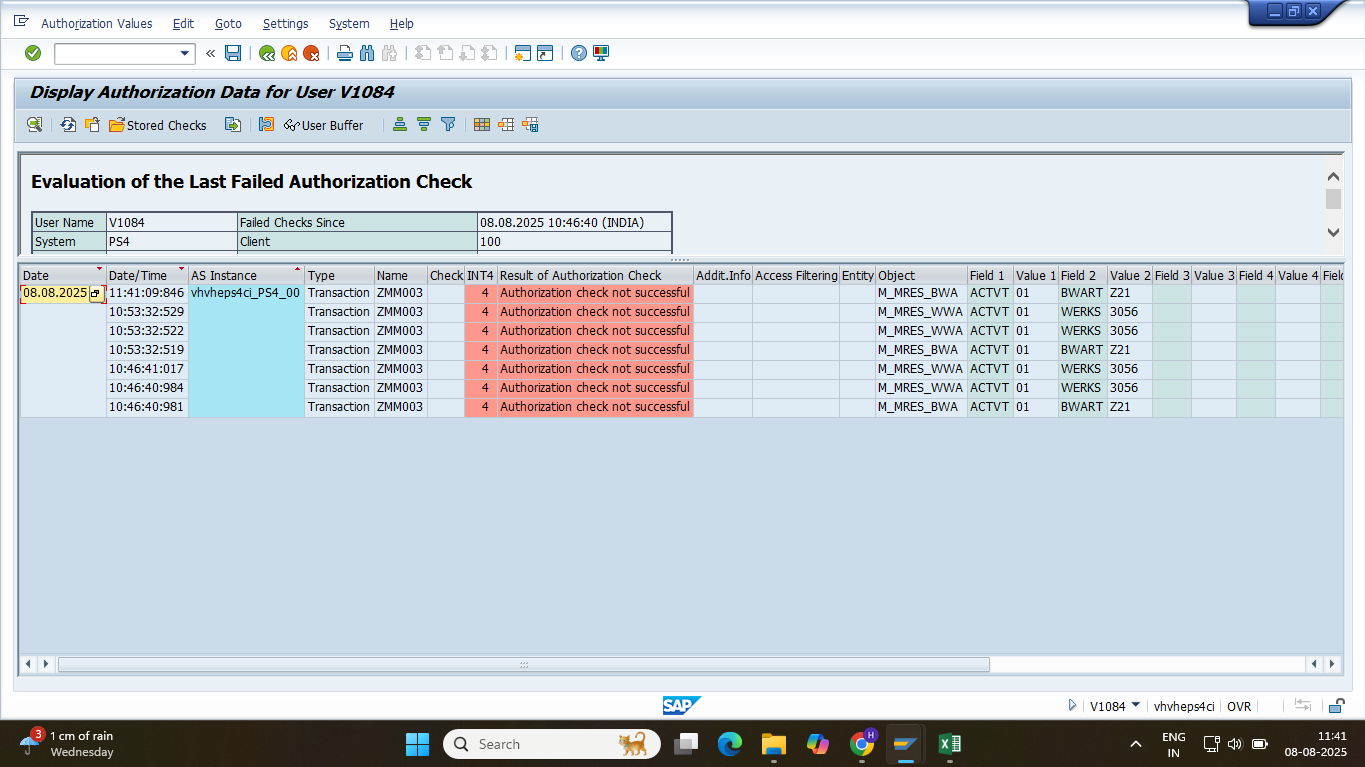Click the Find binoculars icon
1365x767 pixels.
(x=366, y=53)
